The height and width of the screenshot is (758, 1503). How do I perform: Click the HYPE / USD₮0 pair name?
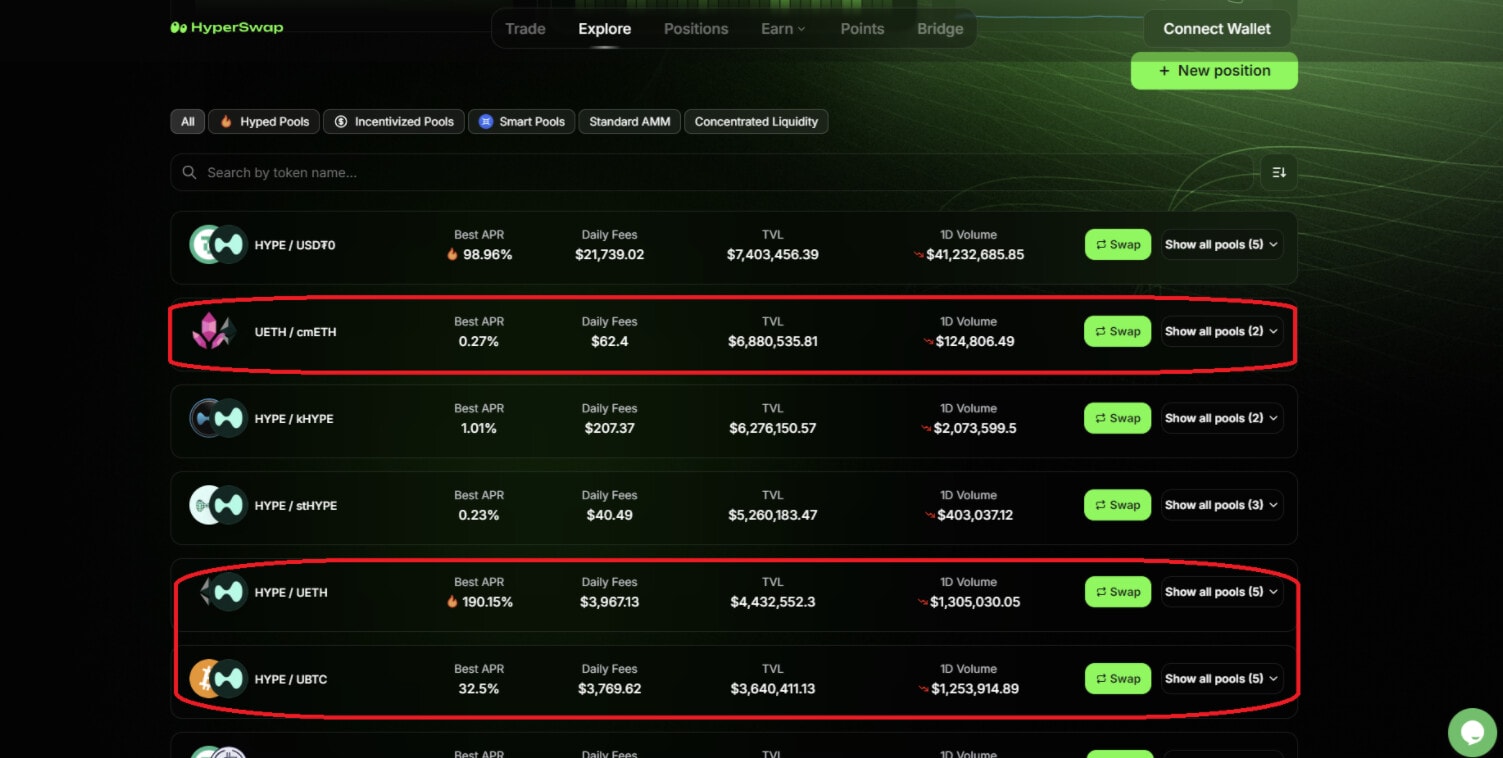[295, 245]
